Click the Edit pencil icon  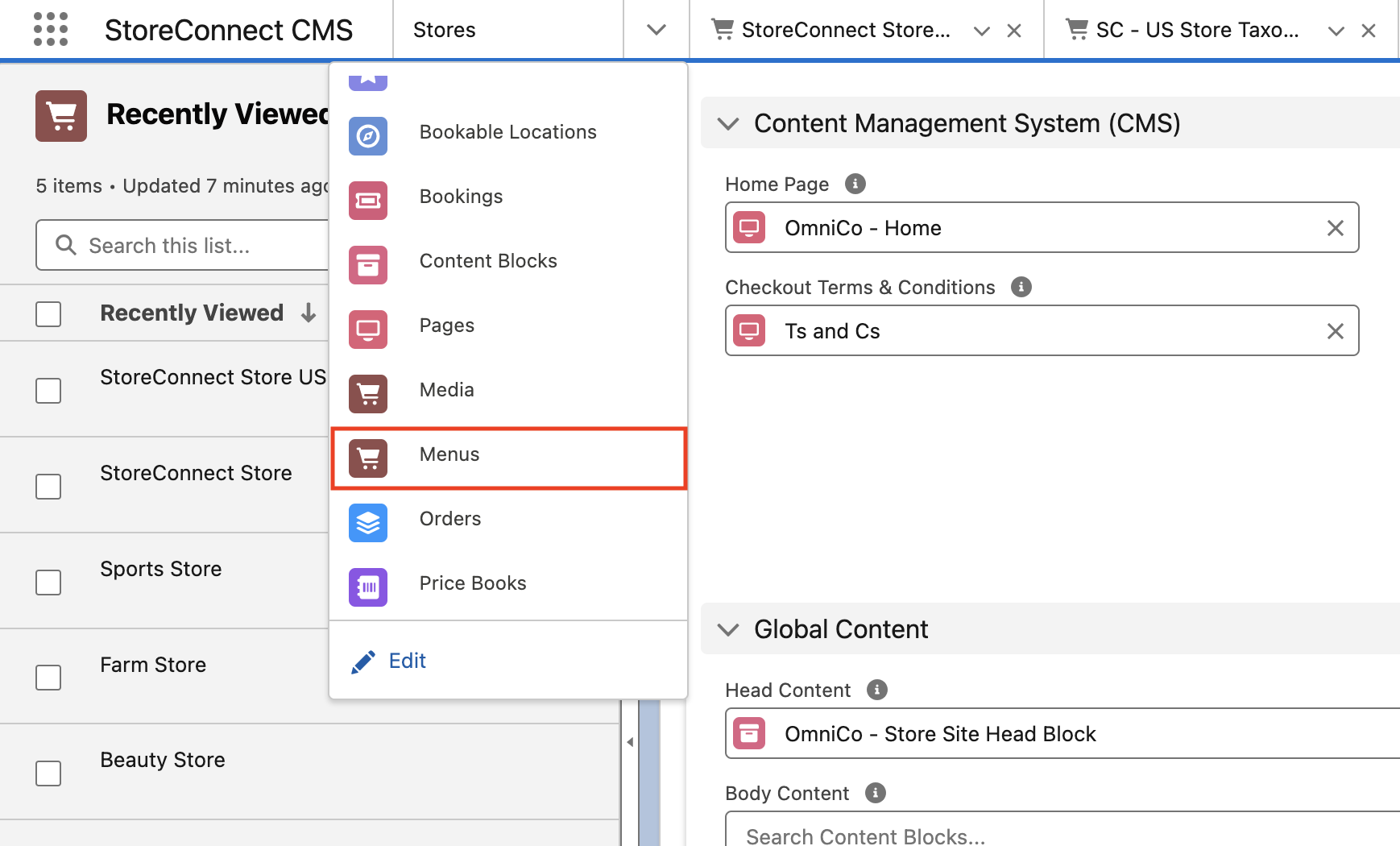pyautogui.click(x=363, y=661)
